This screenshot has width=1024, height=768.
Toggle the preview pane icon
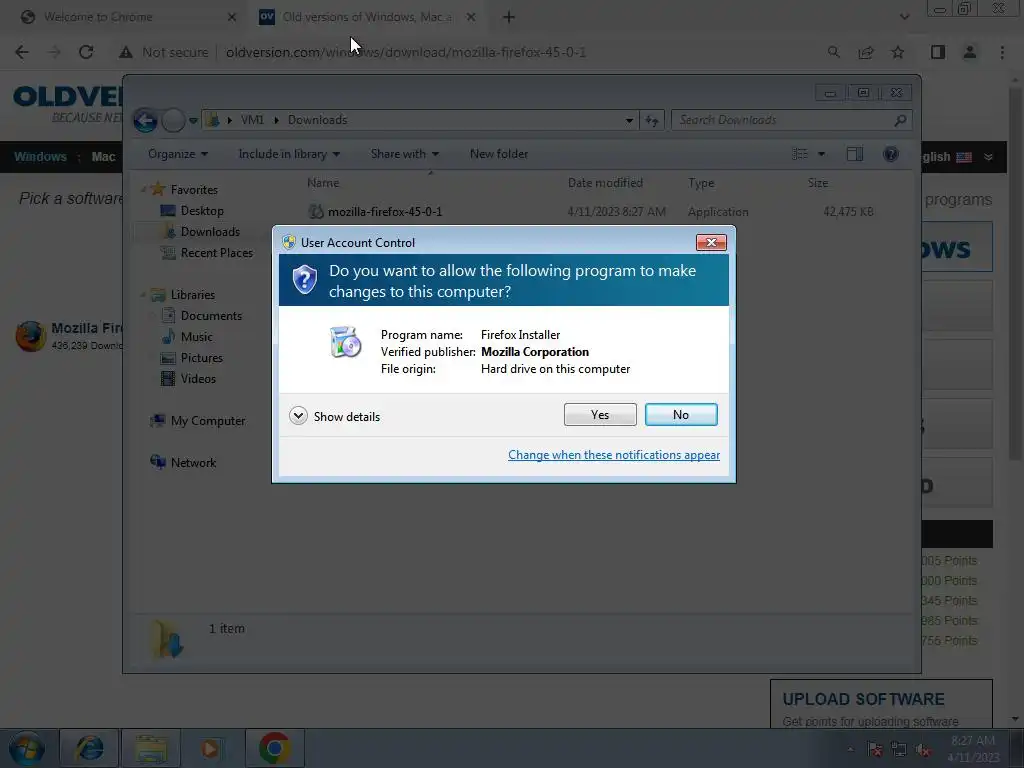[855, 154]
